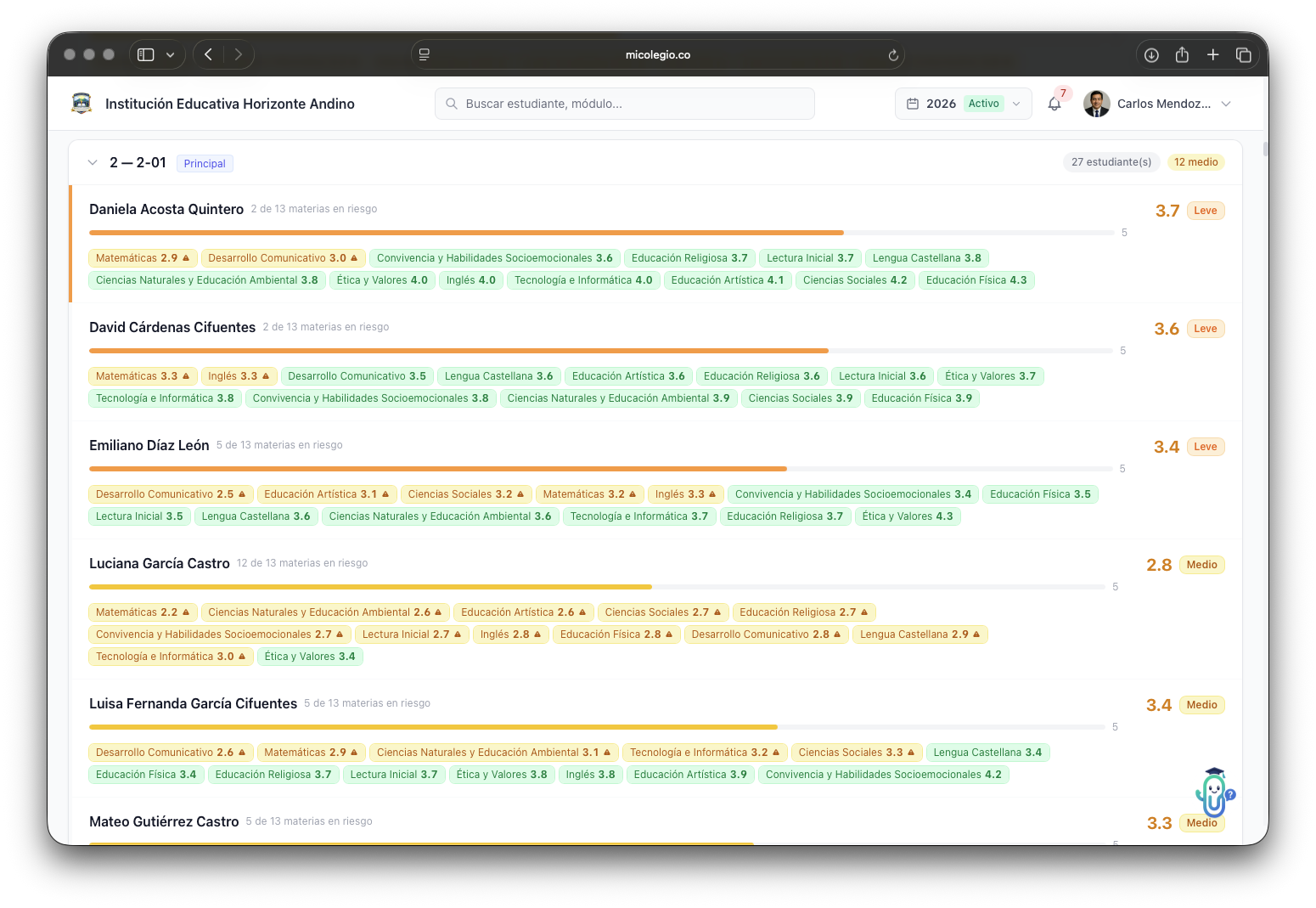Select the Inglés 3.3 warning chip for David Cárdenas

(239, 376)
